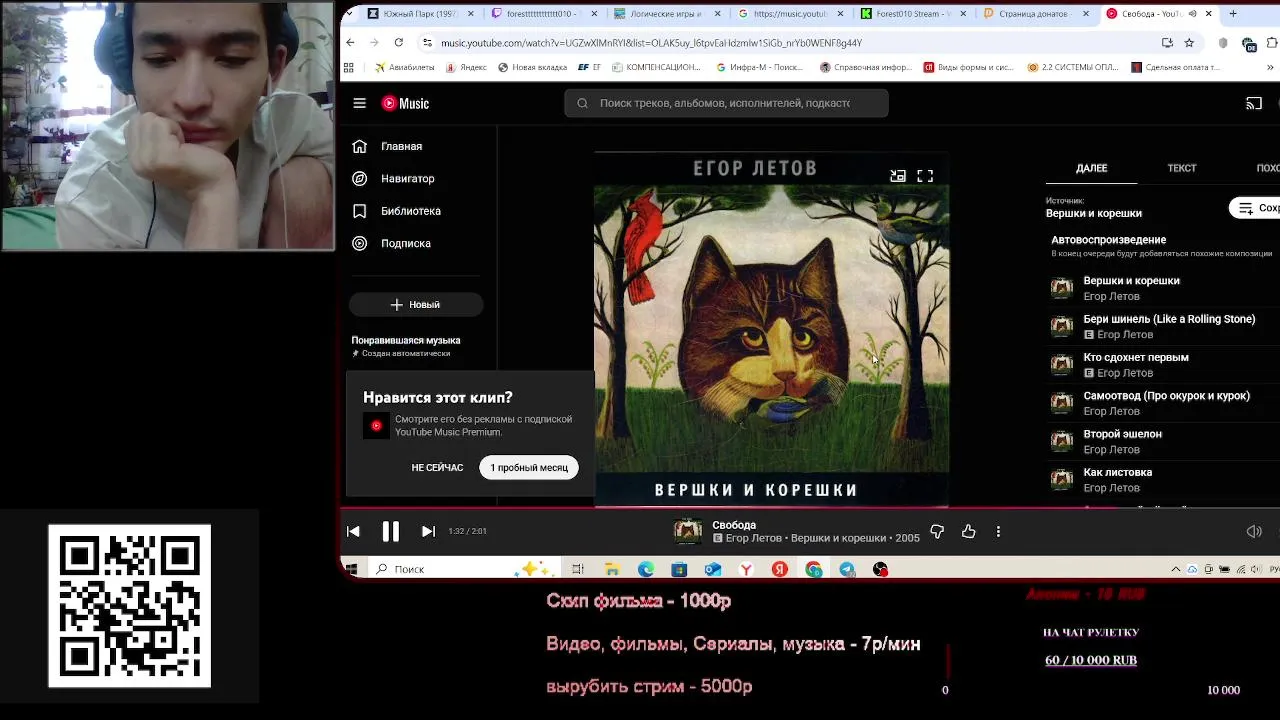1280x720 pixels.
Task: Dismiss the Premium promo with Не сейчас
Action: tap(437, 468)
